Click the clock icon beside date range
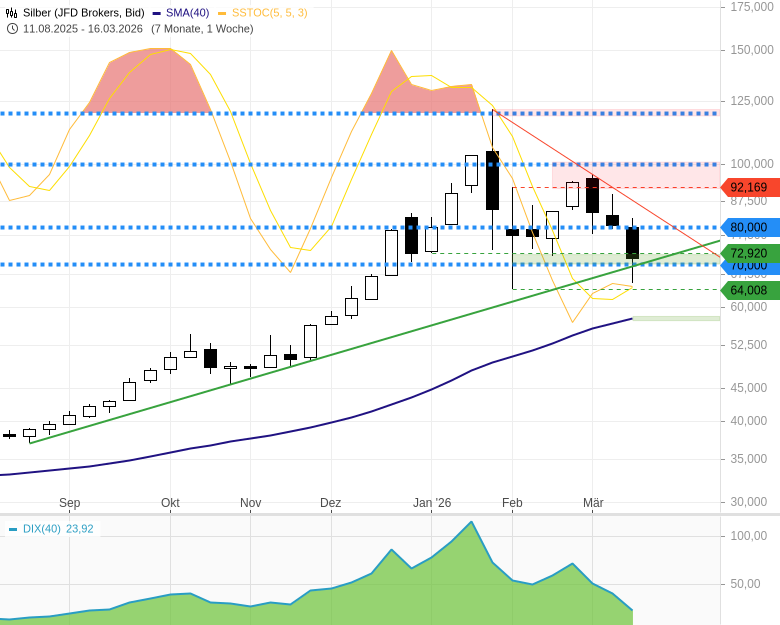The height and width of the screenshot is (625, 780). click(12, 28)
